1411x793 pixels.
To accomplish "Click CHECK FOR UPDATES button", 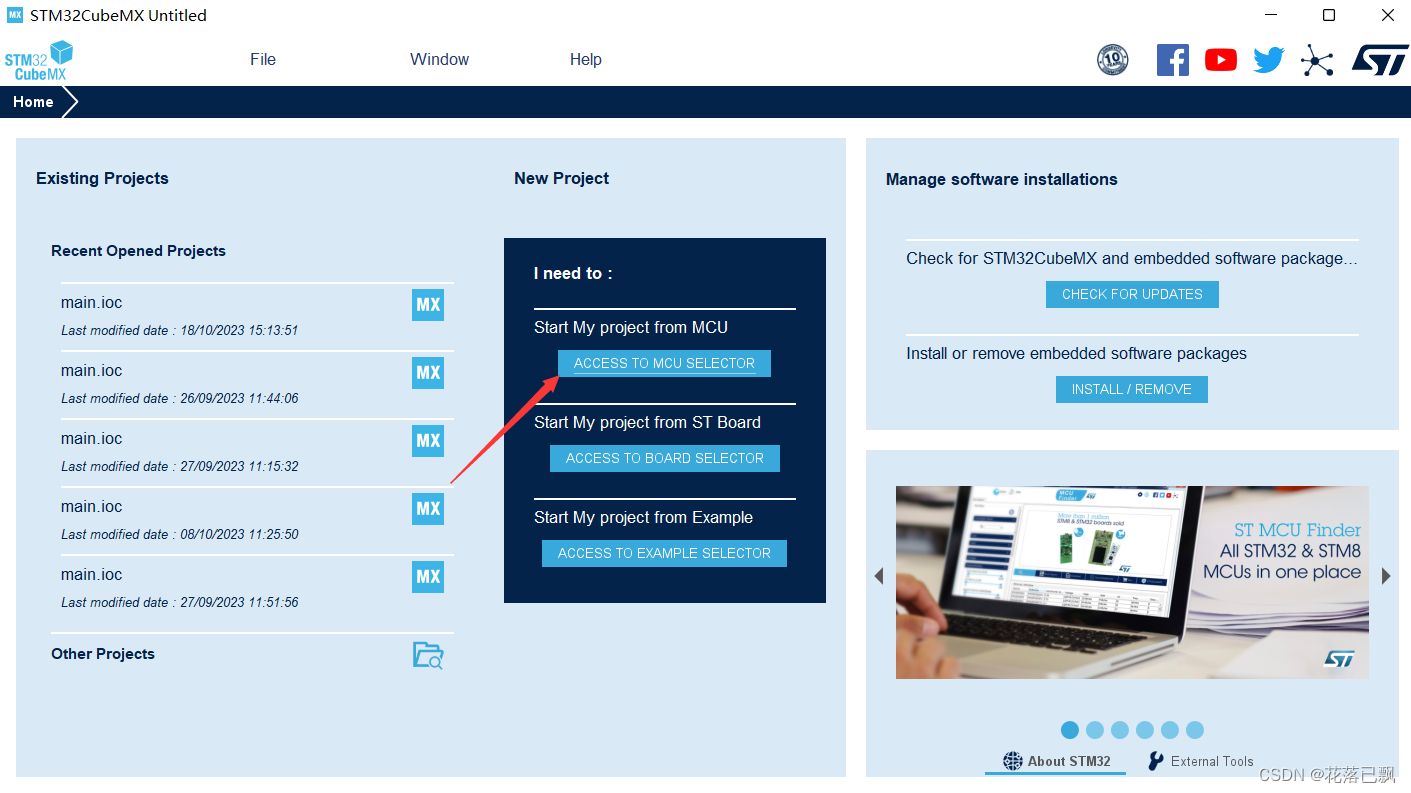I will pos(1132,294).
